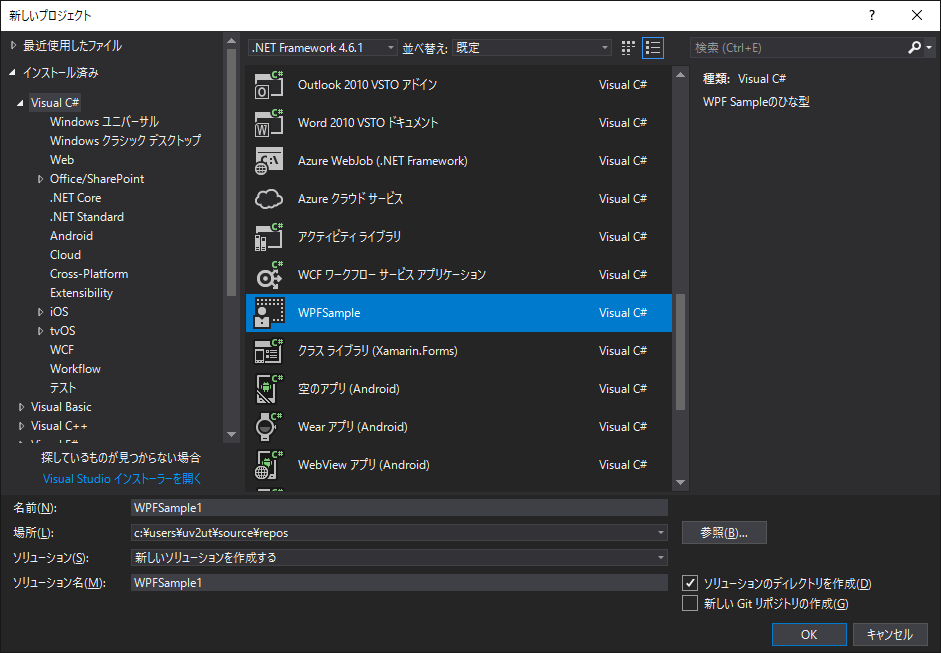Select the WCF category

coord(62,350)
